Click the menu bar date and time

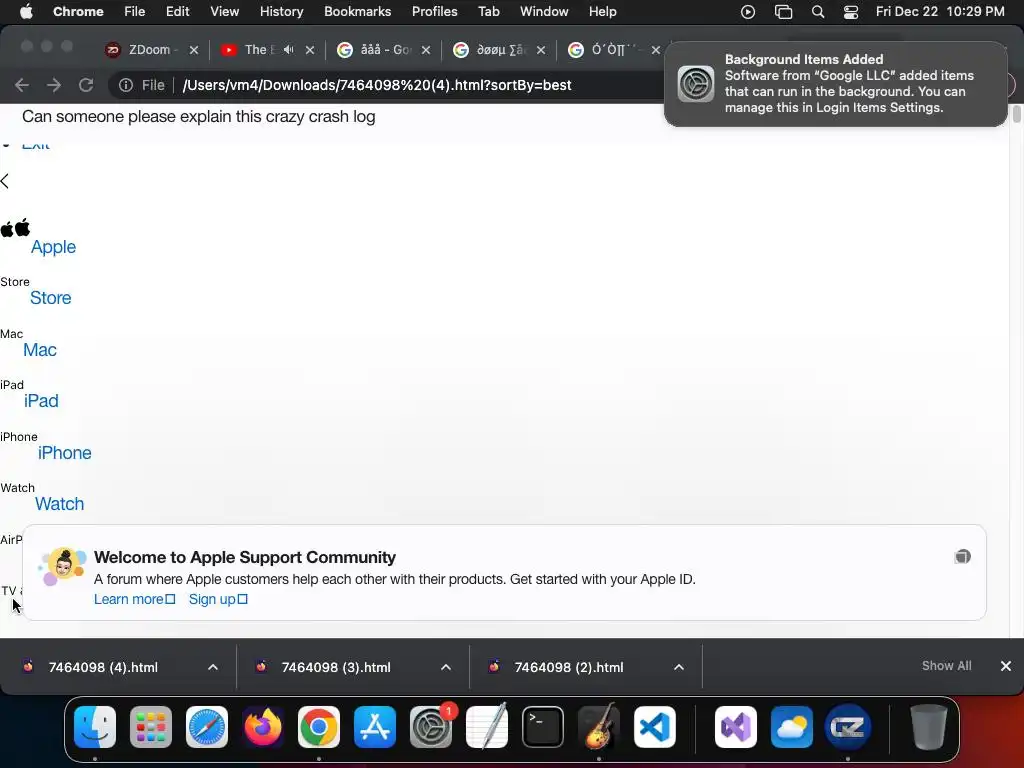click(x=940, y=12)
